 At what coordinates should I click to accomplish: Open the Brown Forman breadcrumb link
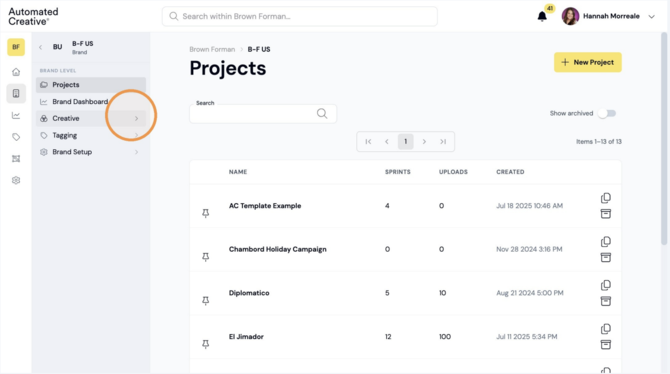212,49
